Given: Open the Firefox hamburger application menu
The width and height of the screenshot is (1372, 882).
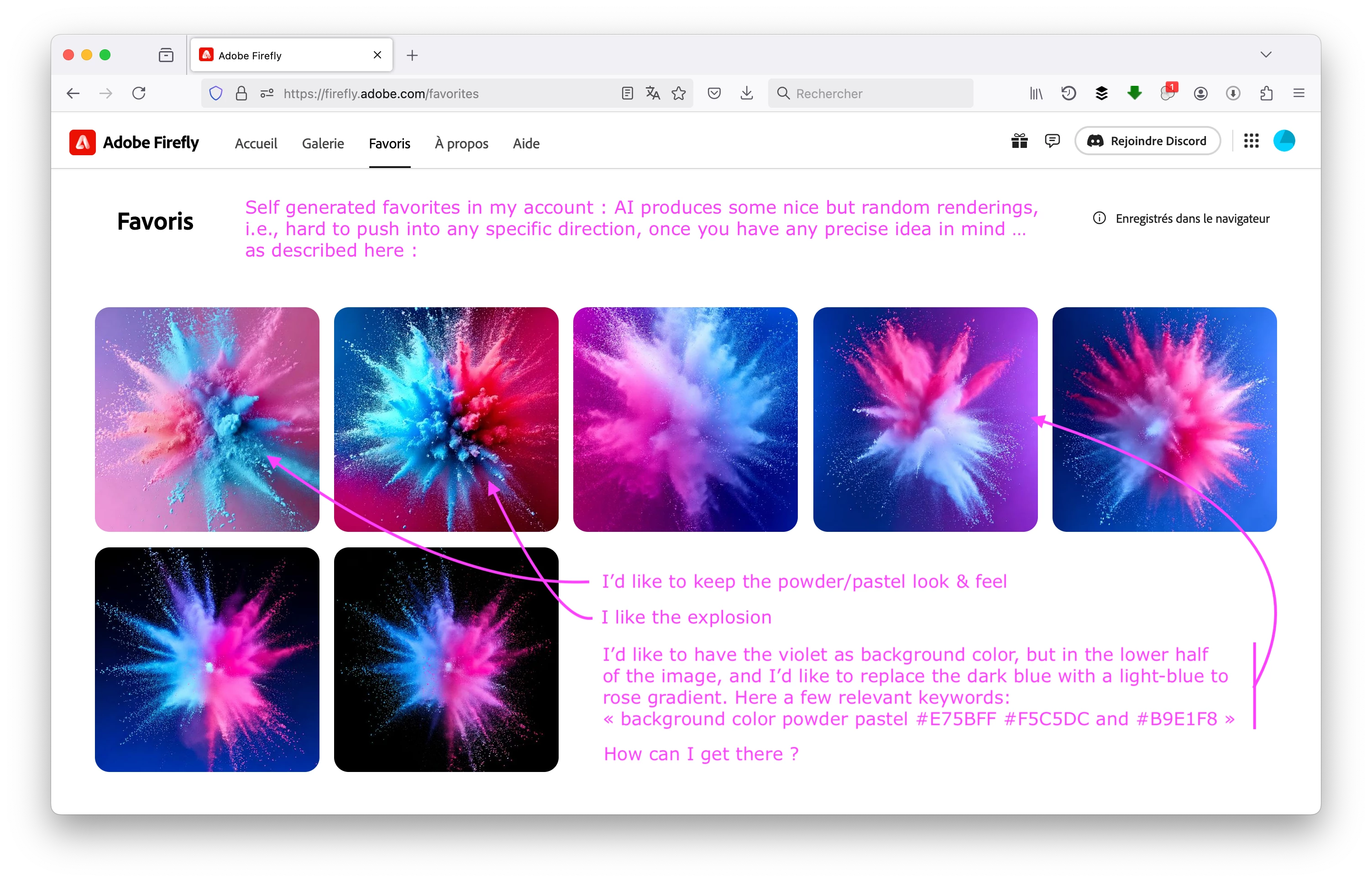Looking at the screenshot, I should coord(1299,93).
